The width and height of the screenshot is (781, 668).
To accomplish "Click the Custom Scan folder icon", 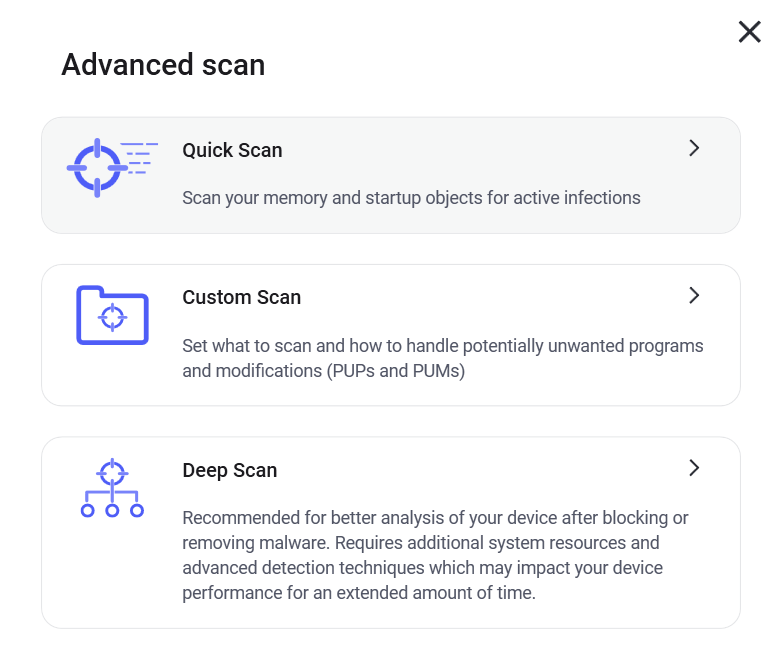I will coord(113,315).
